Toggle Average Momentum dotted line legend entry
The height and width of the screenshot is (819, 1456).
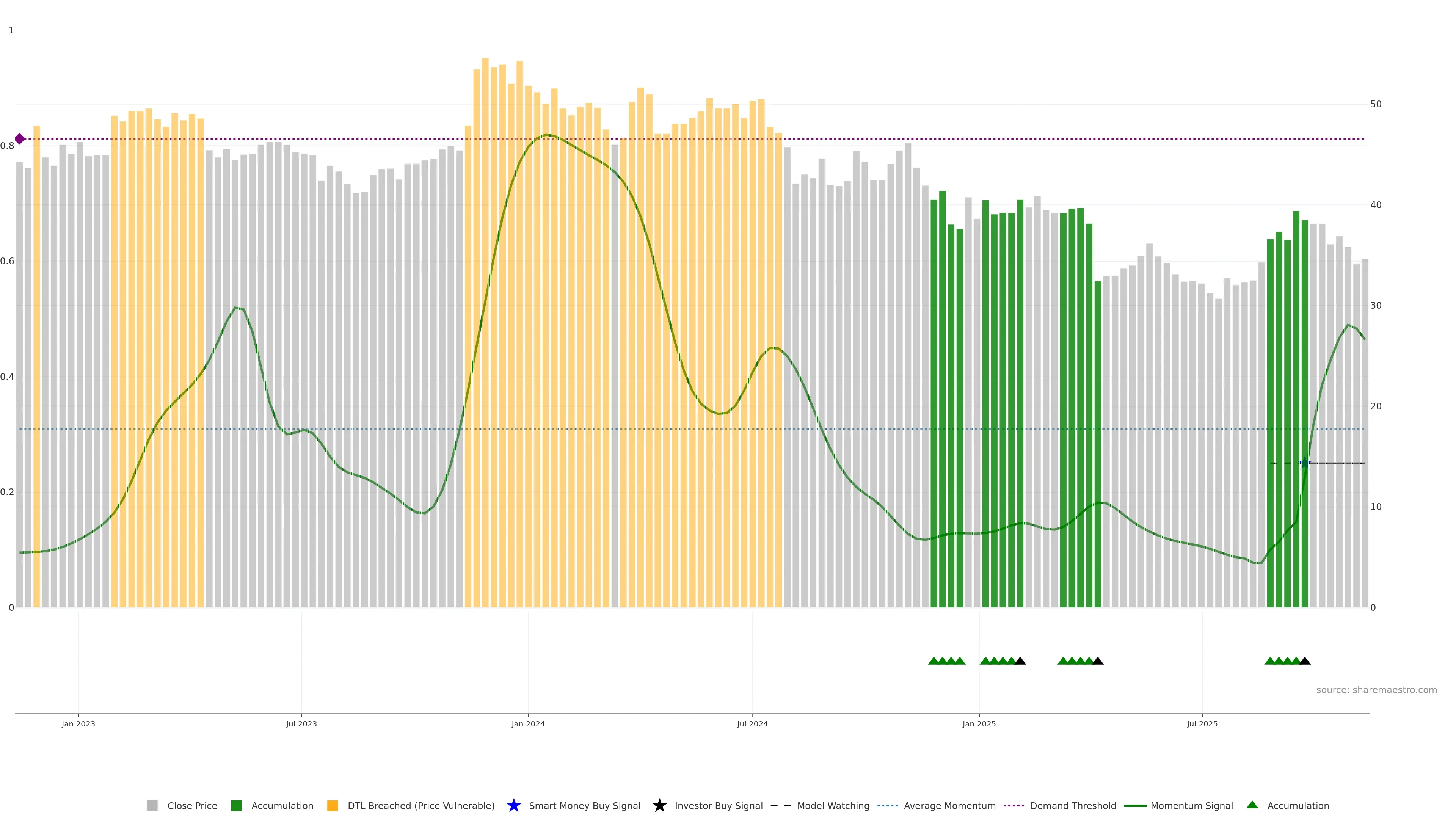tap(949, 806)
